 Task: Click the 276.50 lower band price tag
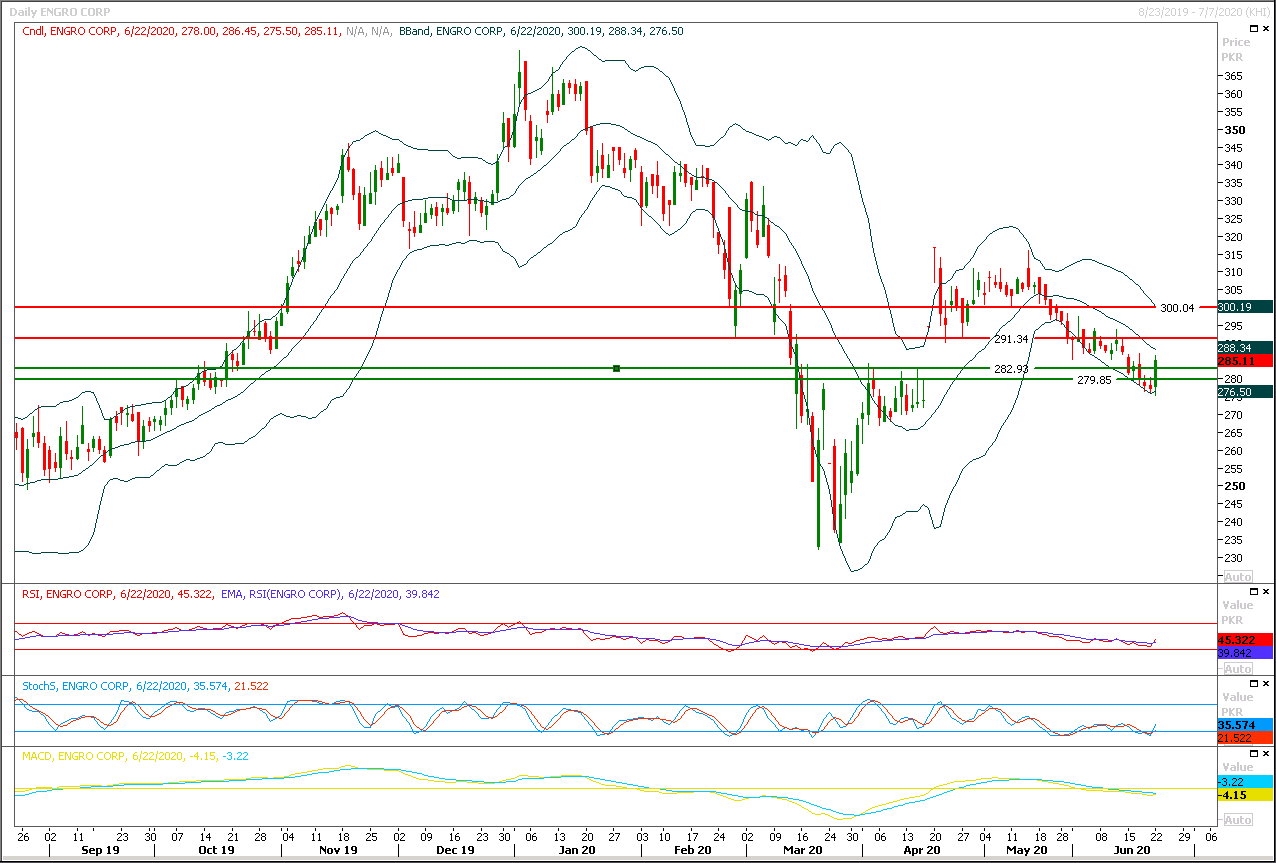[1245, 392]
